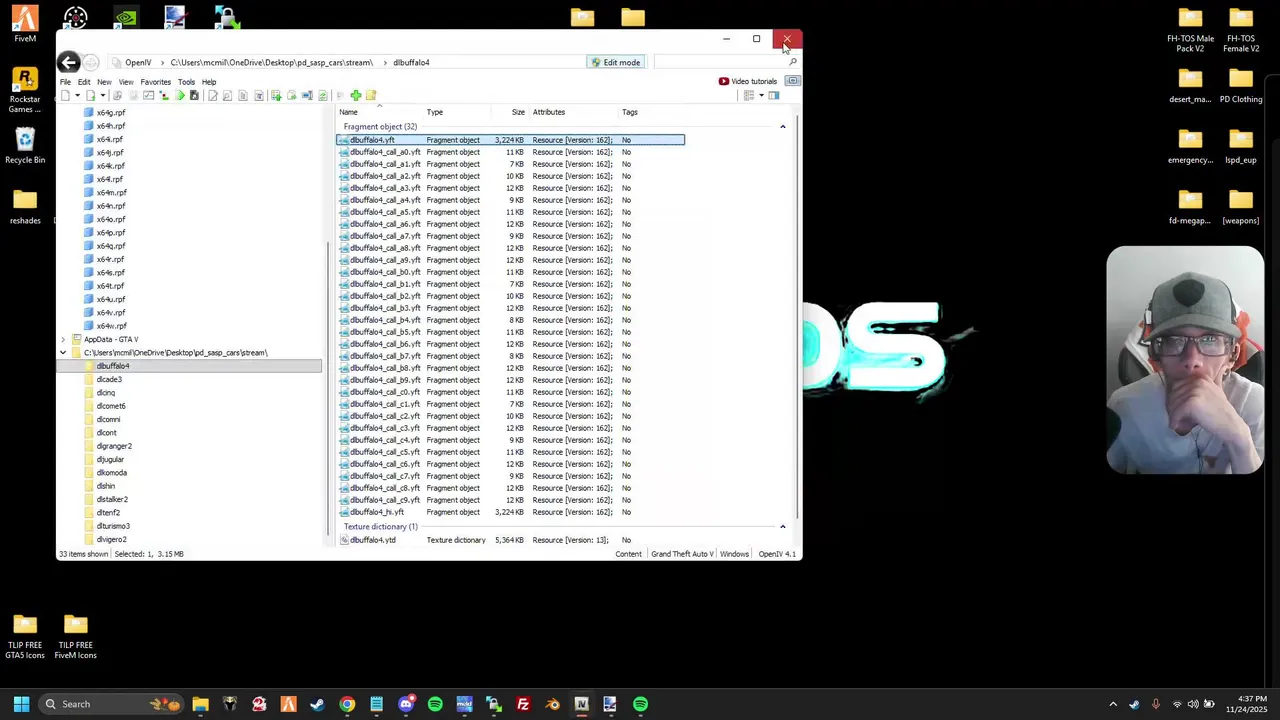1280x720 pixels.
Task: Toggle the preview pane layout icon
Action: click(774, 96)
